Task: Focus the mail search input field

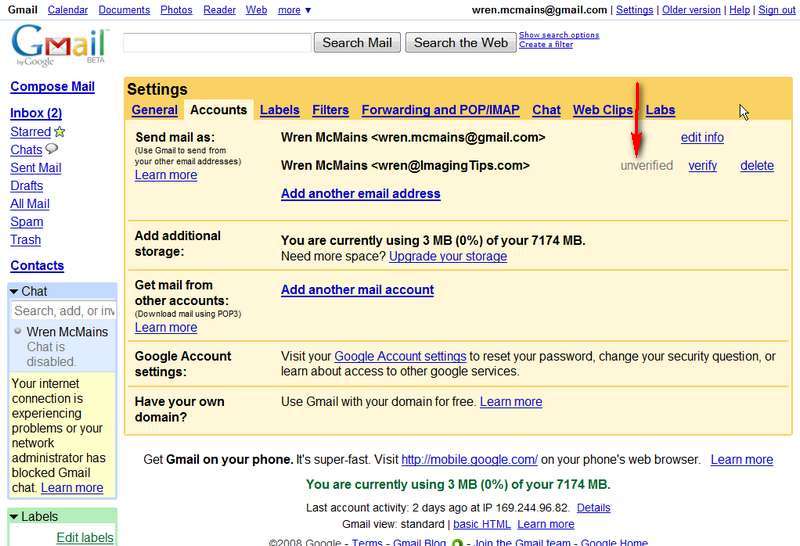Action: 217,43
